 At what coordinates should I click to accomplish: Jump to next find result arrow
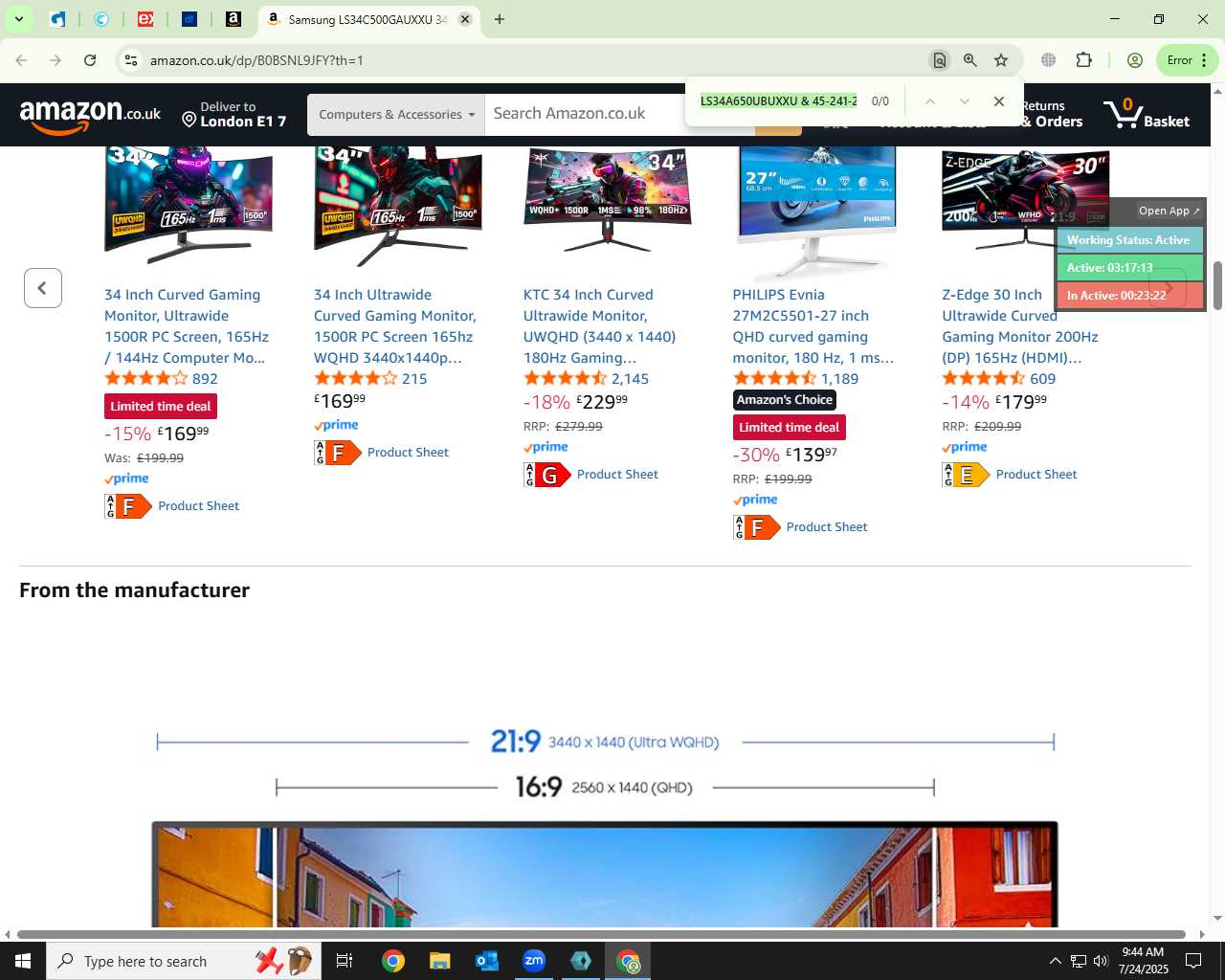point(965,101)
